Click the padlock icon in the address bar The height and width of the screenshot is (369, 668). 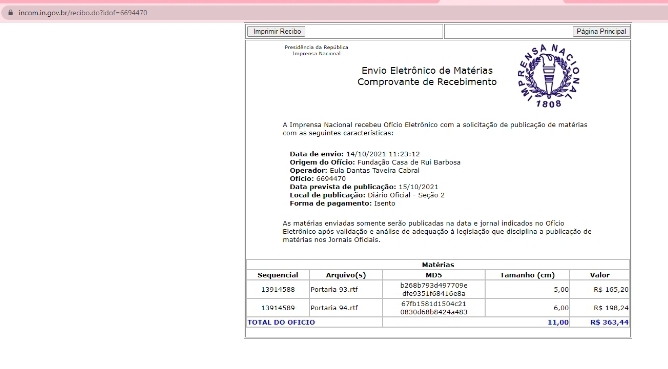11,13
